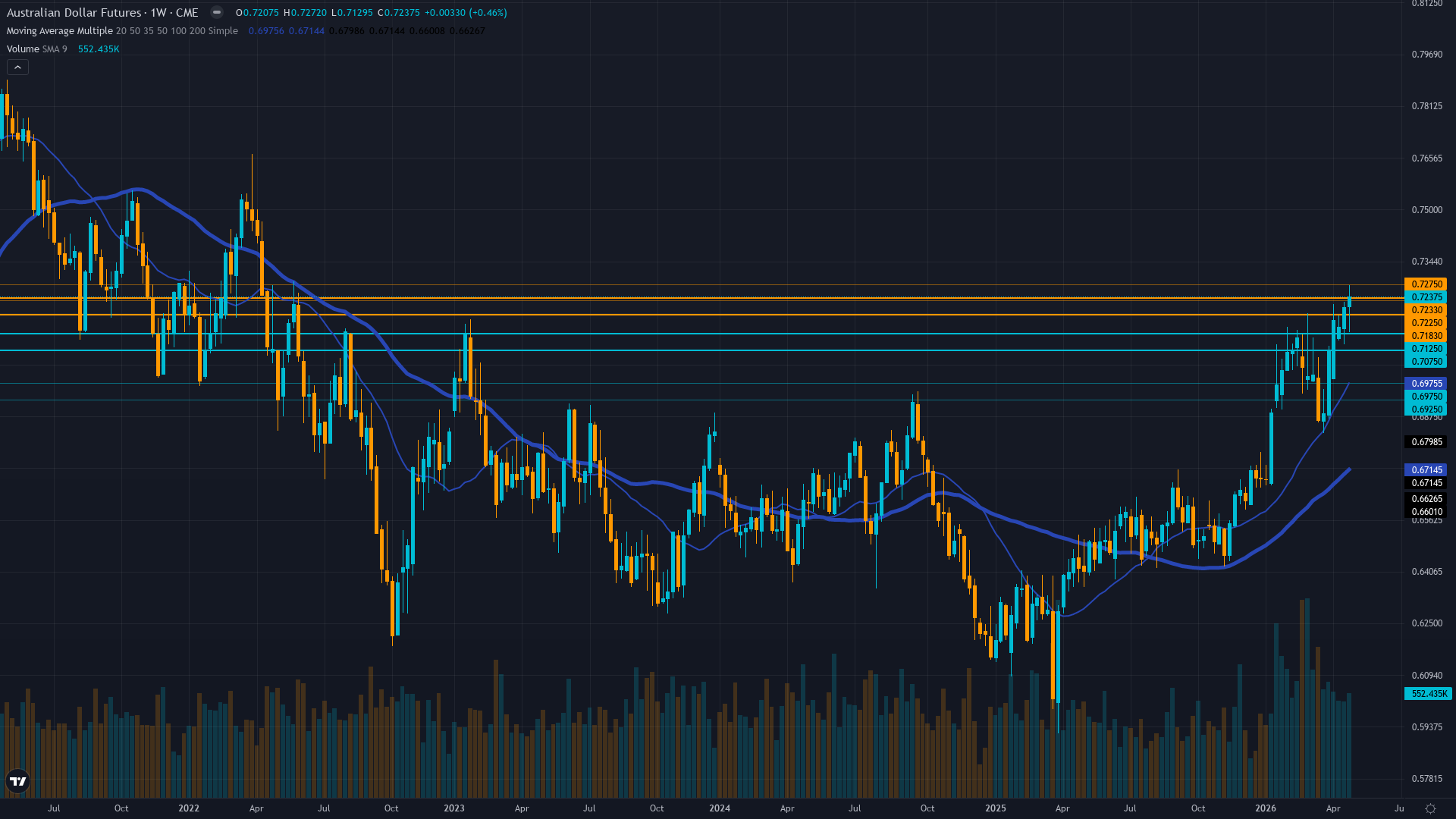
Task: Select the orange 0.72330 price label
Action: click(x=1426, y=310)
